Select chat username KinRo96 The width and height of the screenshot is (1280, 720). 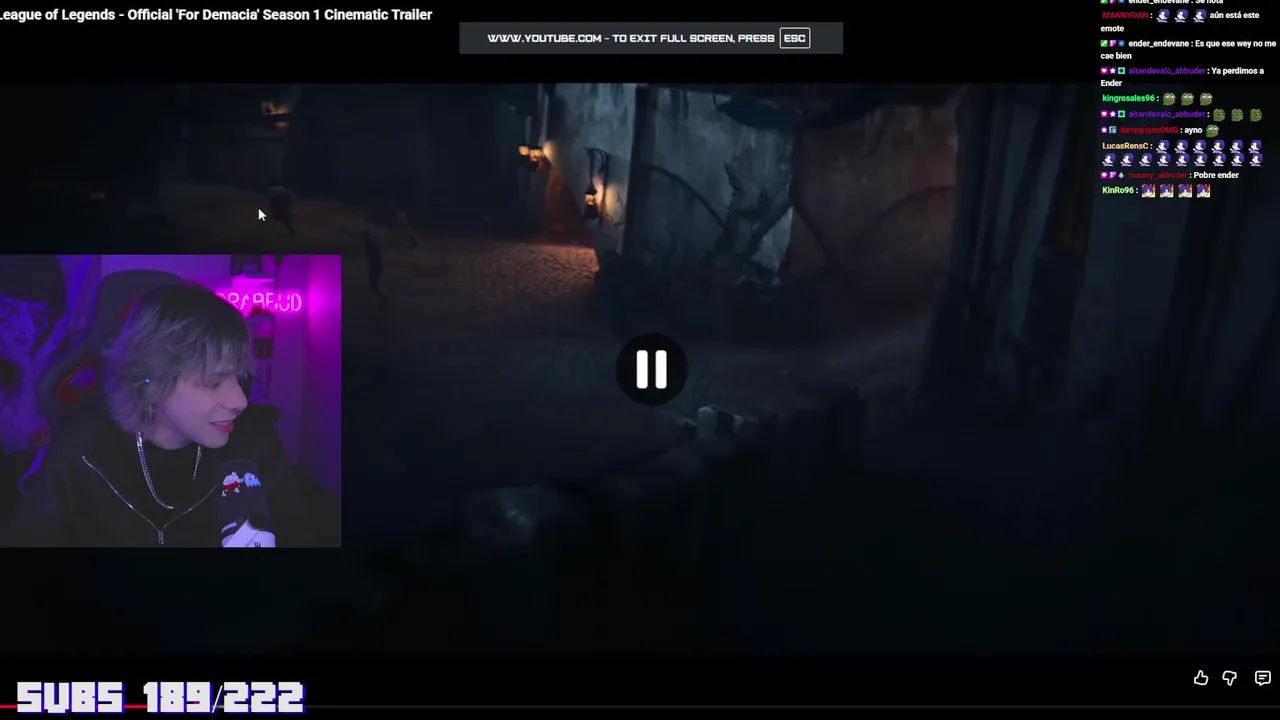1118,190
